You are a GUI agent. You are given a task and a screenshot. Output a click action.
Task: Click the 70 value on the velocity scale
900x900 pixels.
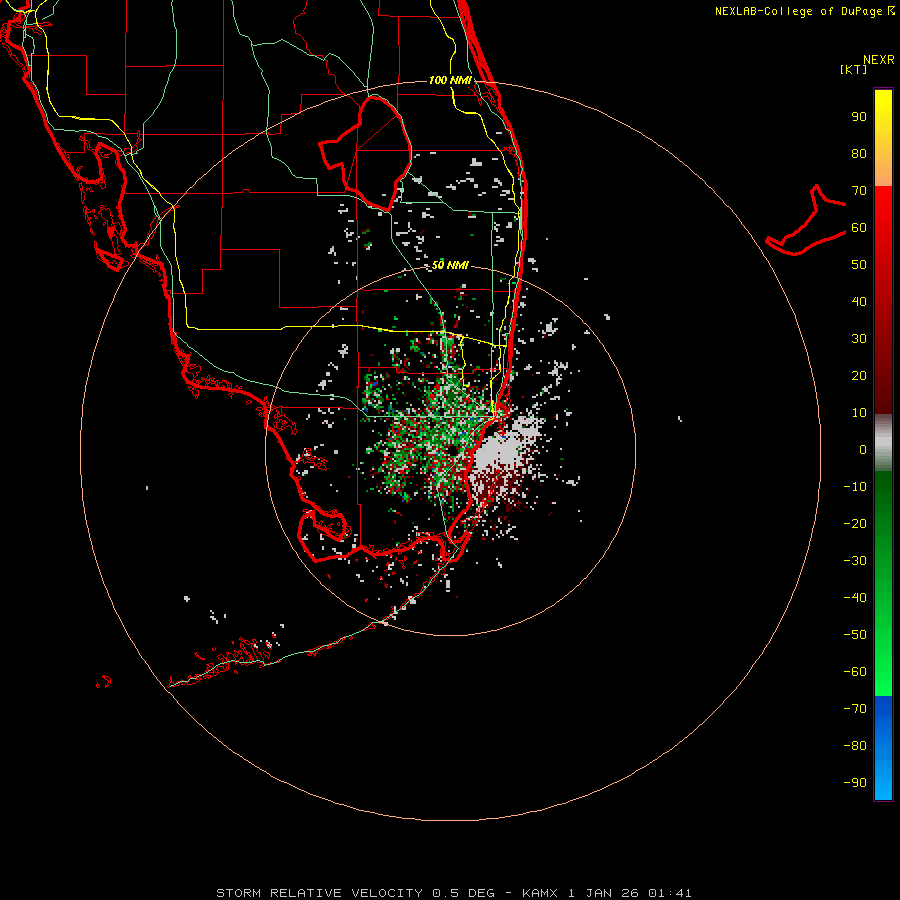[859, 191]
